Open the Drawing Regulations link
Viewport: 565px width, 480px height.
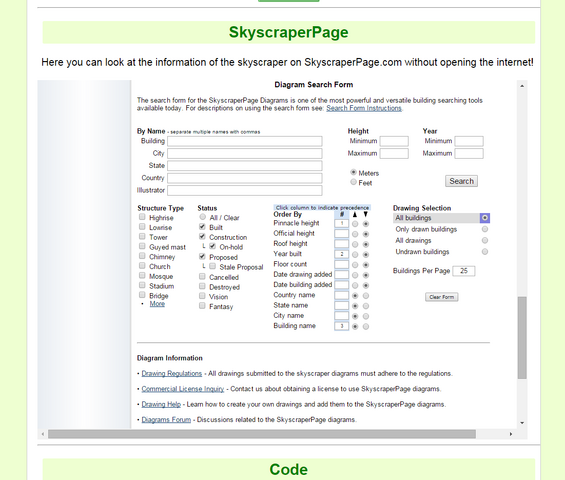click(172, 373)
